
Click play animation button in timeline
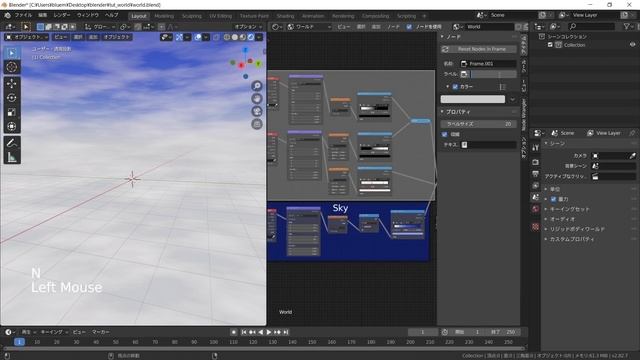click(x=269, y=332)
